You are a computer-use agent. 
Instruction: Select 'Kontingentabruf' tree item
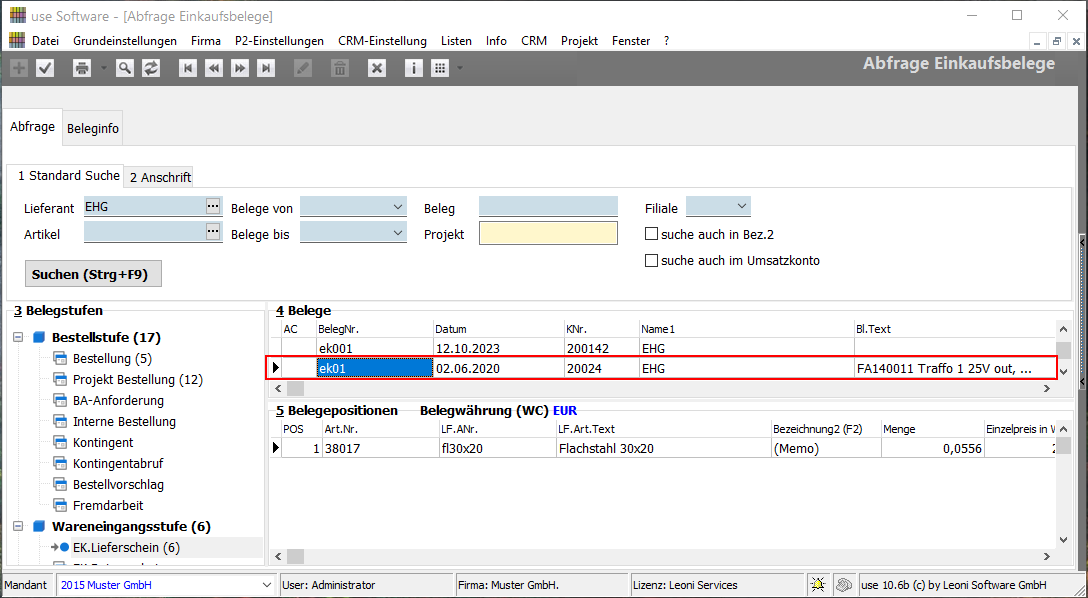pyautogui.click(x=118, y=463)
